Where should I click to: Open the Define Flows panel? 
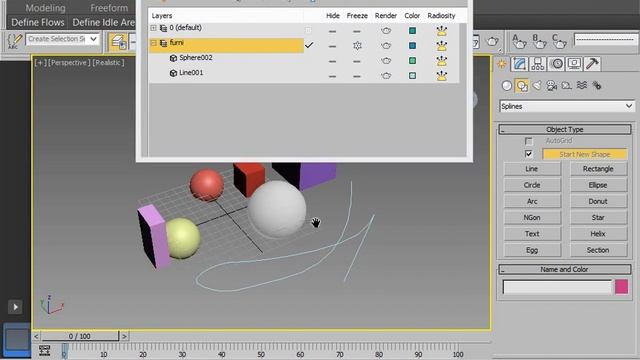point(38,22)
